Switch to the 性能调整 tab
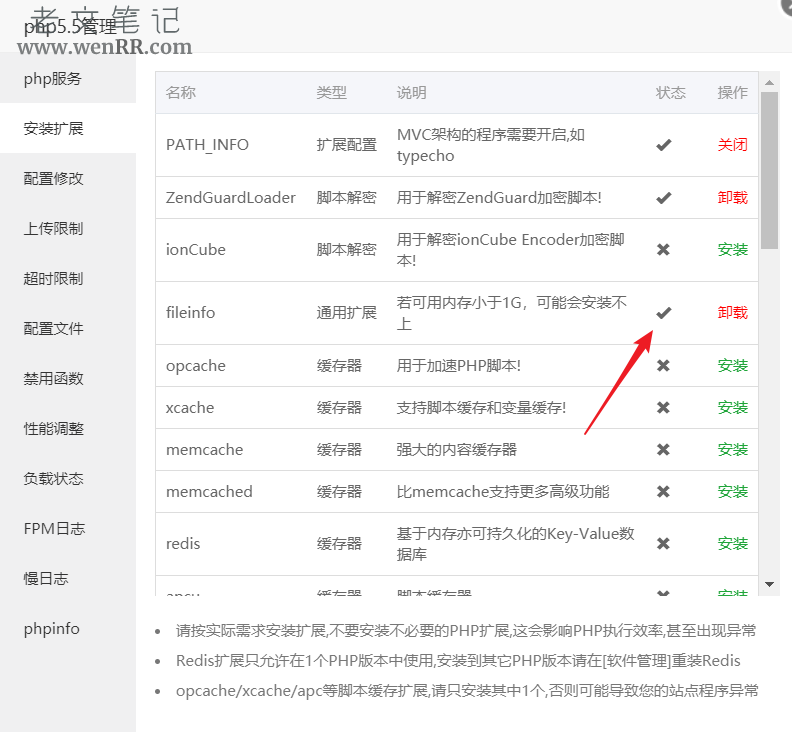Viewport: 792px width, 732px height. coord(68,428)
